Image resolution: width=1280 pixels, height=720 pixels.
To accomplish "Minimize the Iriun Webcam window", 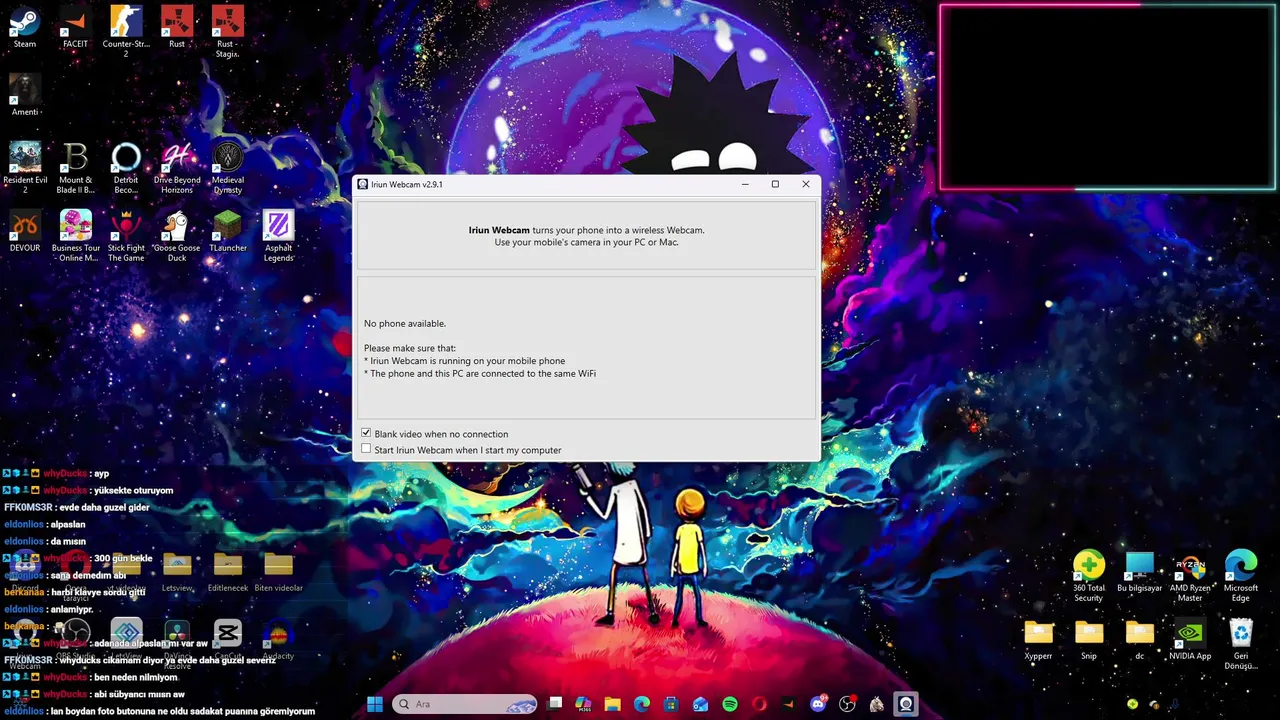I will coord(745,184).
